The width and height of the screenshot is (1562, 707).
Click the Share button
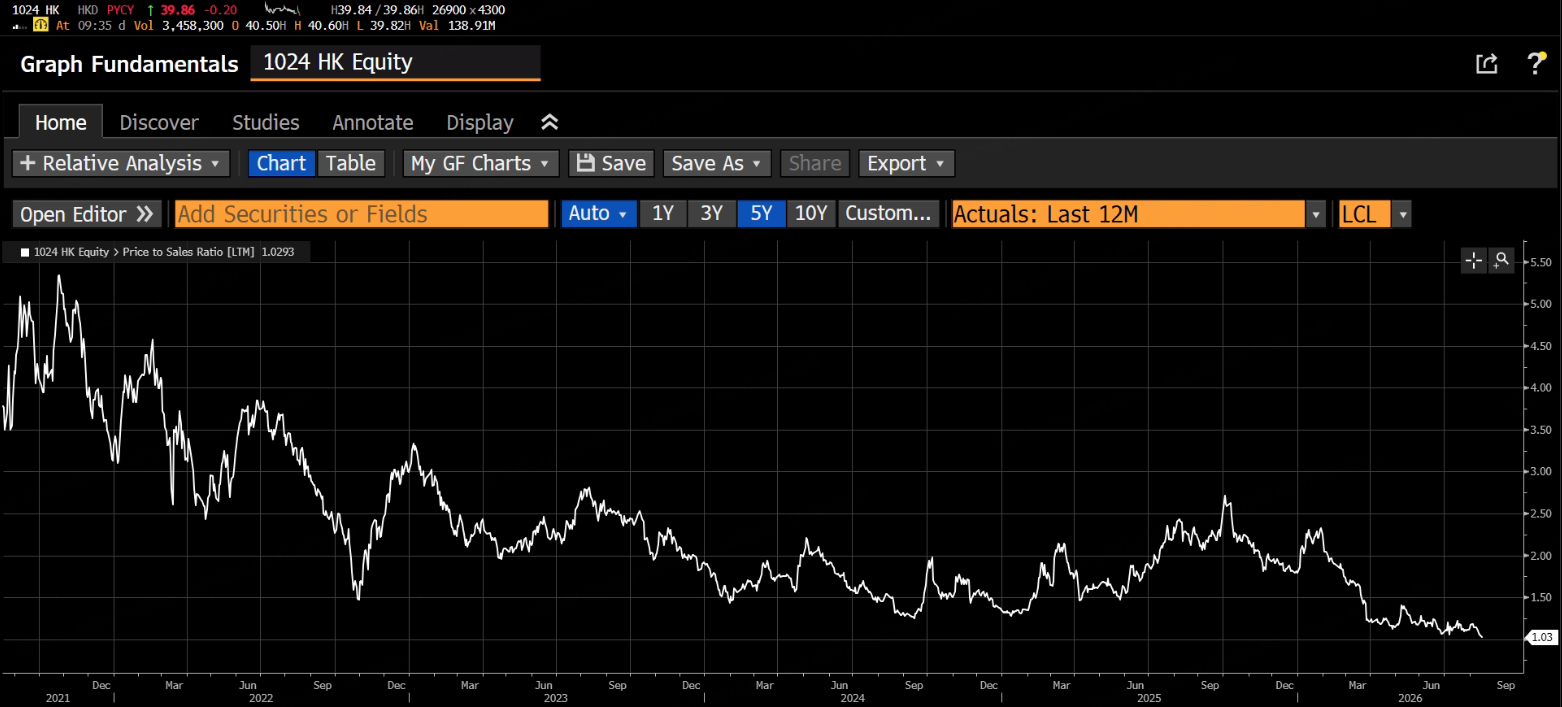click(815, 163)
